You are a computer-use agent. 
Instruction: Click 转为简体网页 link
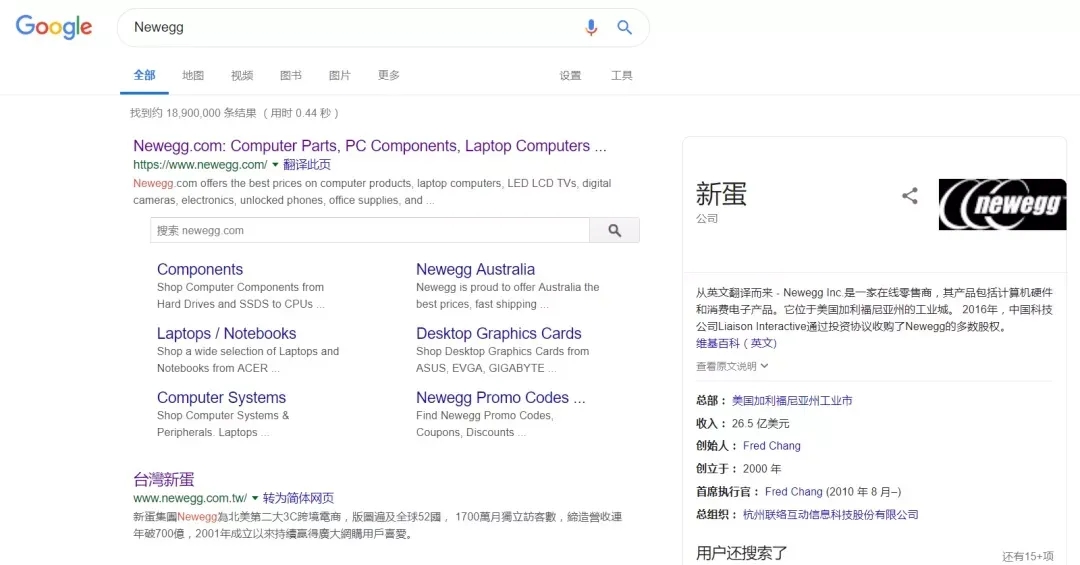point(298,498)
